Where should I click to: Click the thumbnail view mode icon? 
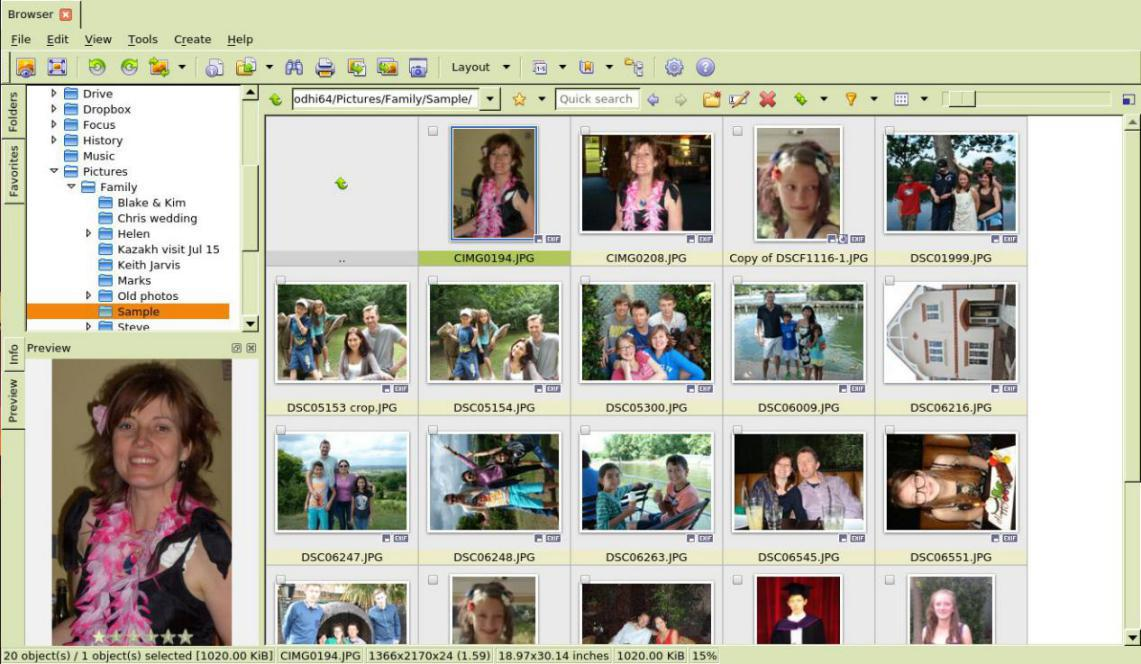point(901,99)
